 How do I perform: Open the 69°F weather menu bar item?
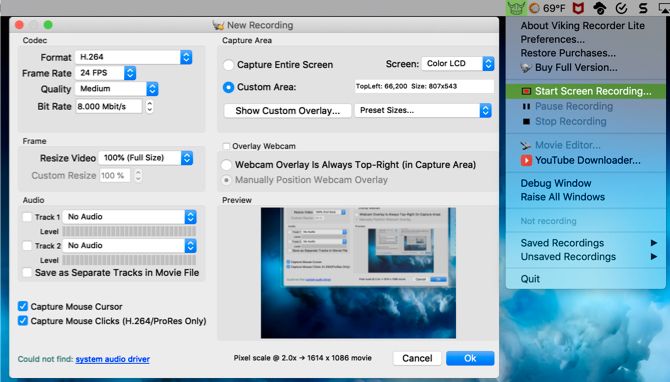[547, 8]
